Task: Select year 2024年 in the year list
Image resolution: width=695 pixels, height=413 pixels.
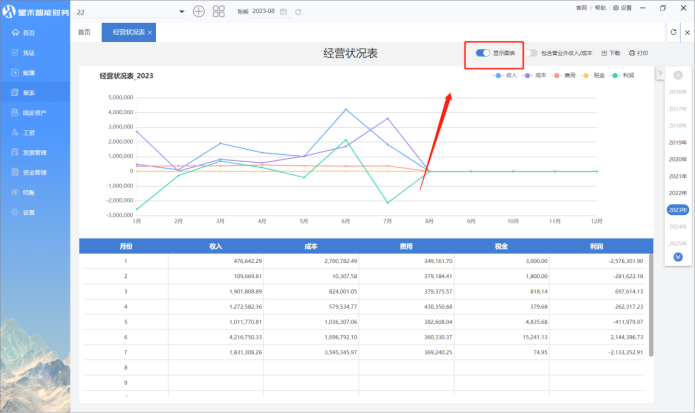Action: click(x=678, y=227)
